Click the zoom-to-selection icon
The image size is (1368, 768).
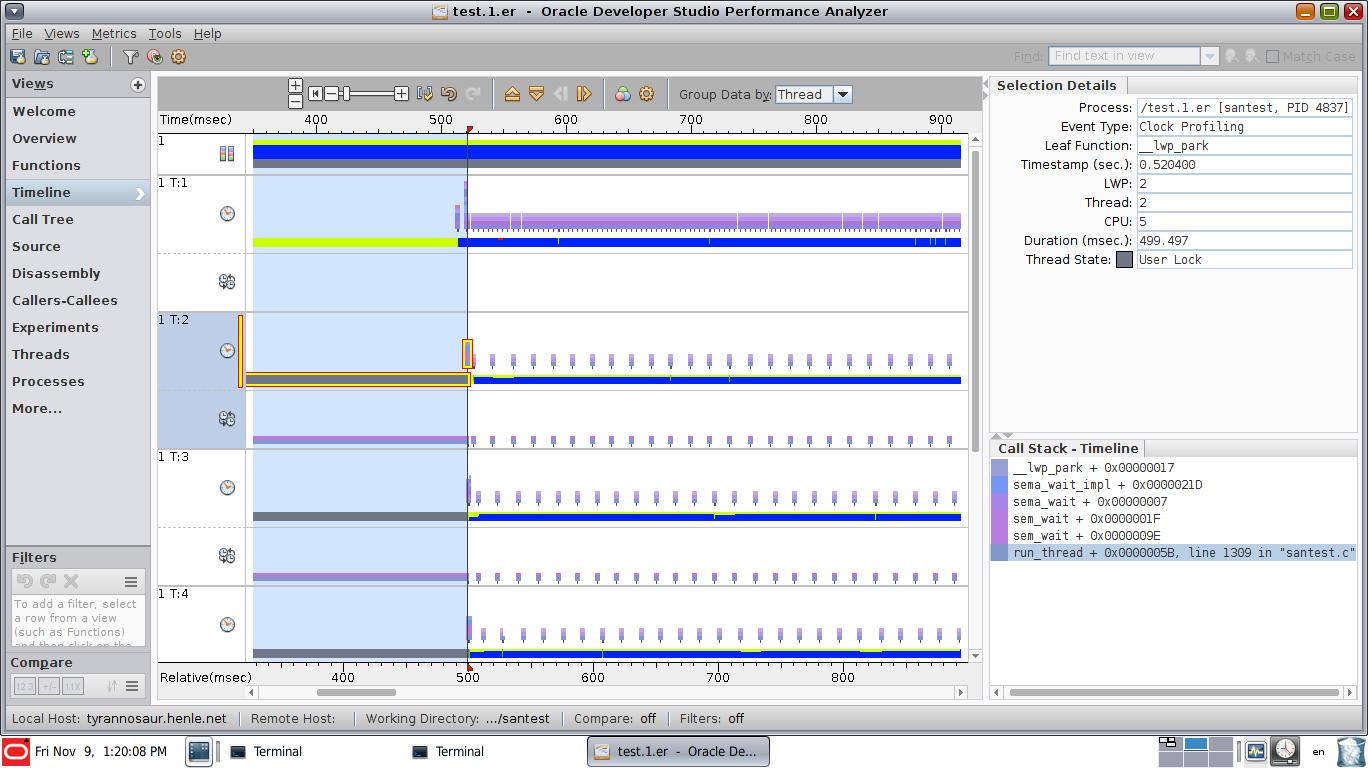pos(425,94)
